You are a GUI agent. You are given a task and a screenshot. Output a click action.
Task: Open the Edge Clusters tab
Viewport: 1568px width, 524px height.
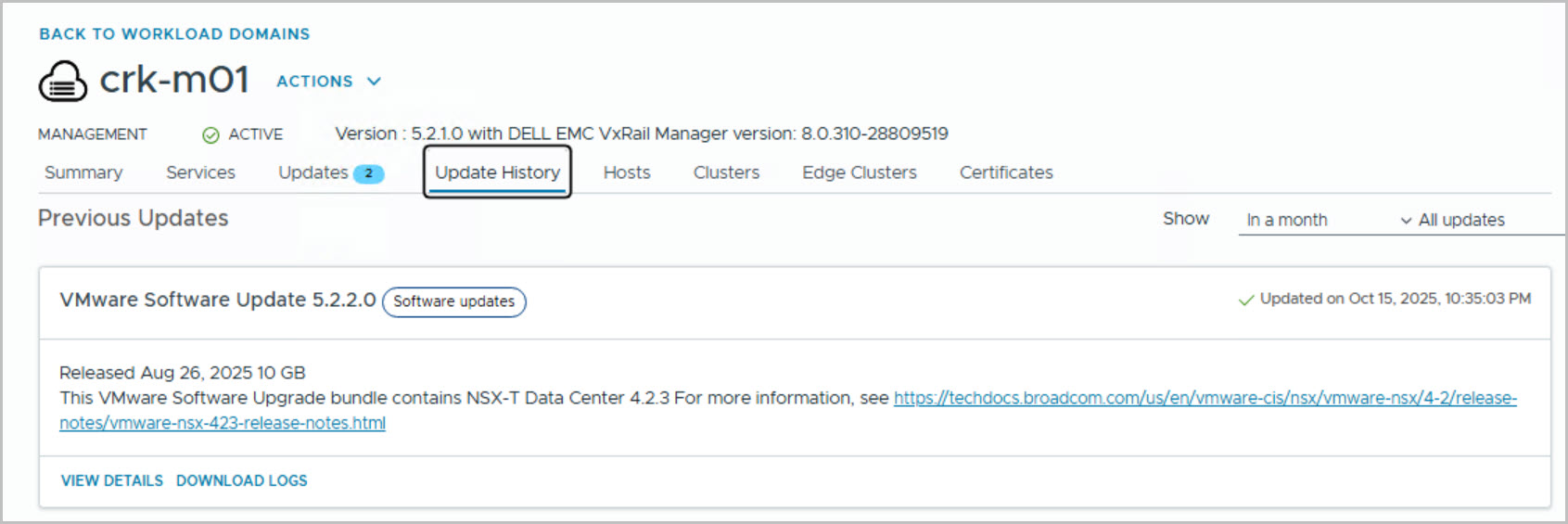point(859,173)
